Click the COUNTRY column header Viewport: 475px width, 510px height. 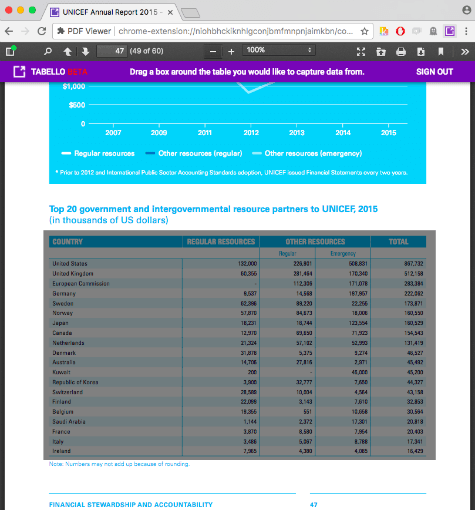67,242
